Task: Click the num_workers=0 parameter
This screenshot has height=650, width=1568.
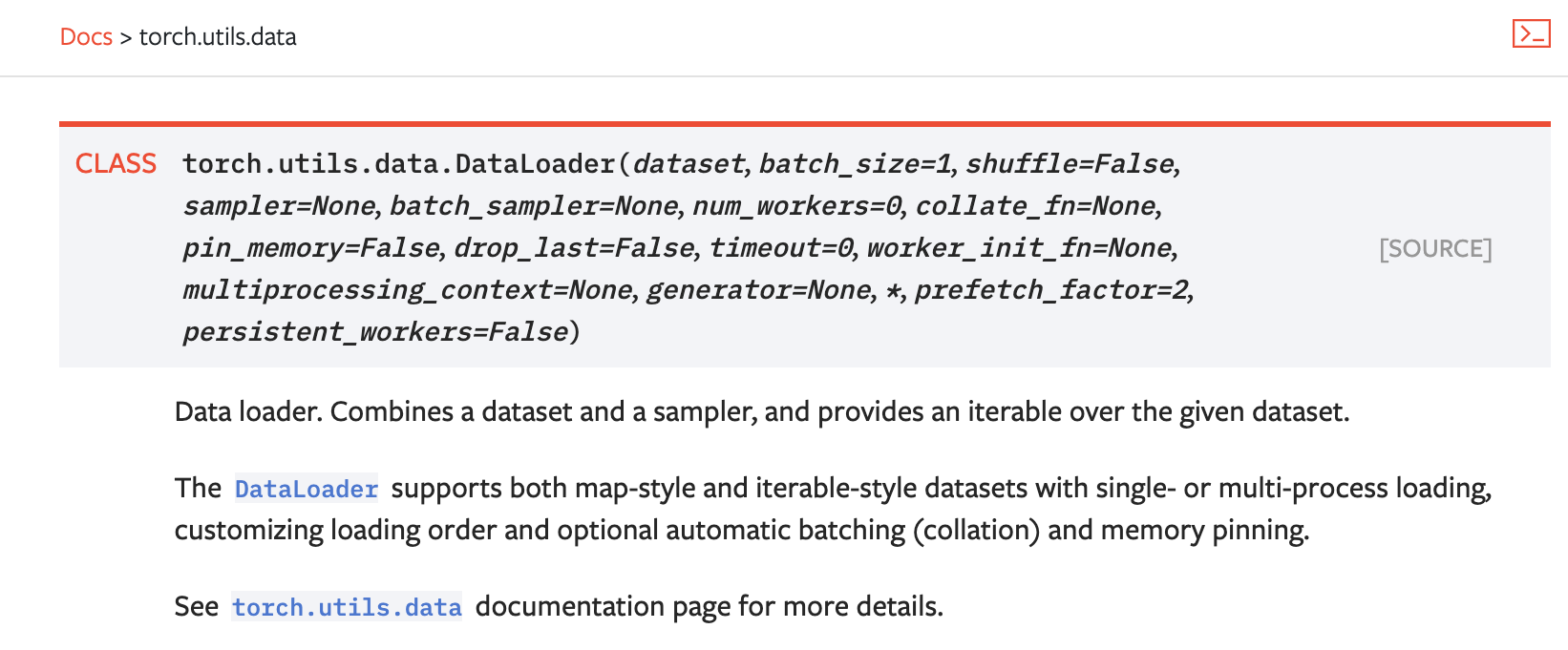Action: [x=797, y=206]
